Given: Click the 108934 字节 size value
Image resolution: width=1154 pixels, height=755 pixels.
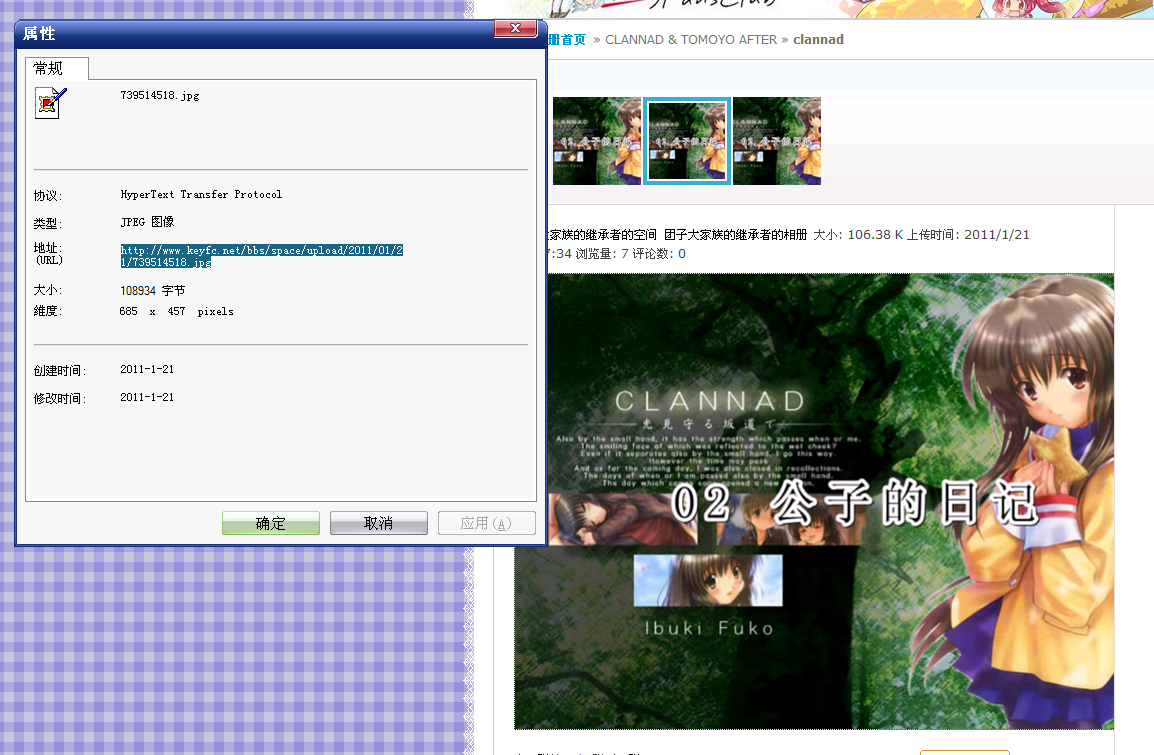Looking at the screenshot, I should 152,291.
